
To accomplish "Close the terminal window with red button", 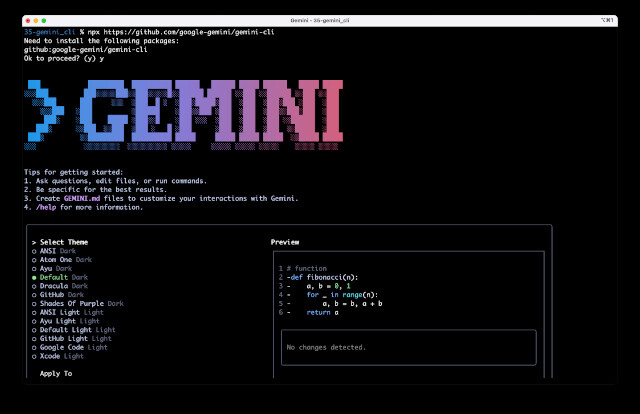I will click(28, 20).
